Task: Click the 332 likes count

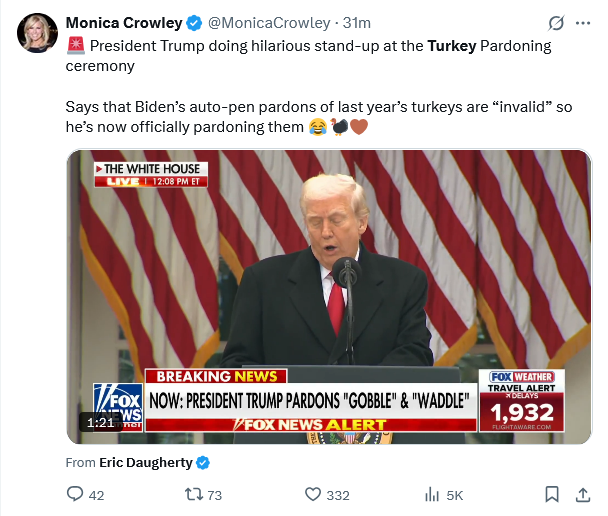Action: click(338, 495)
